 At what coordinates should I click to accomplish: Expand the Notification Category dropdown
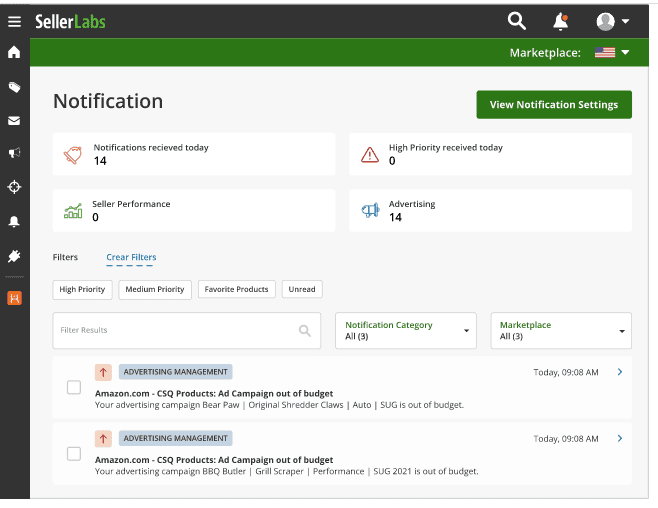(x=407, y=330)
